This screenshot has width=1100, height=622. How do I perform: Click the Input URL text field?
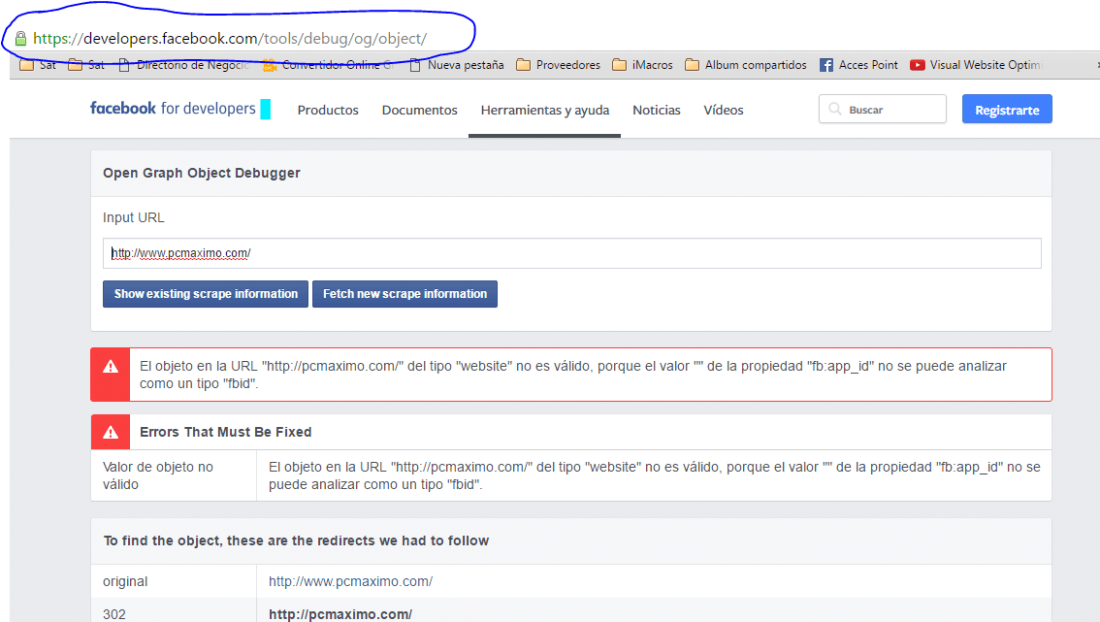tap(572, 253)
